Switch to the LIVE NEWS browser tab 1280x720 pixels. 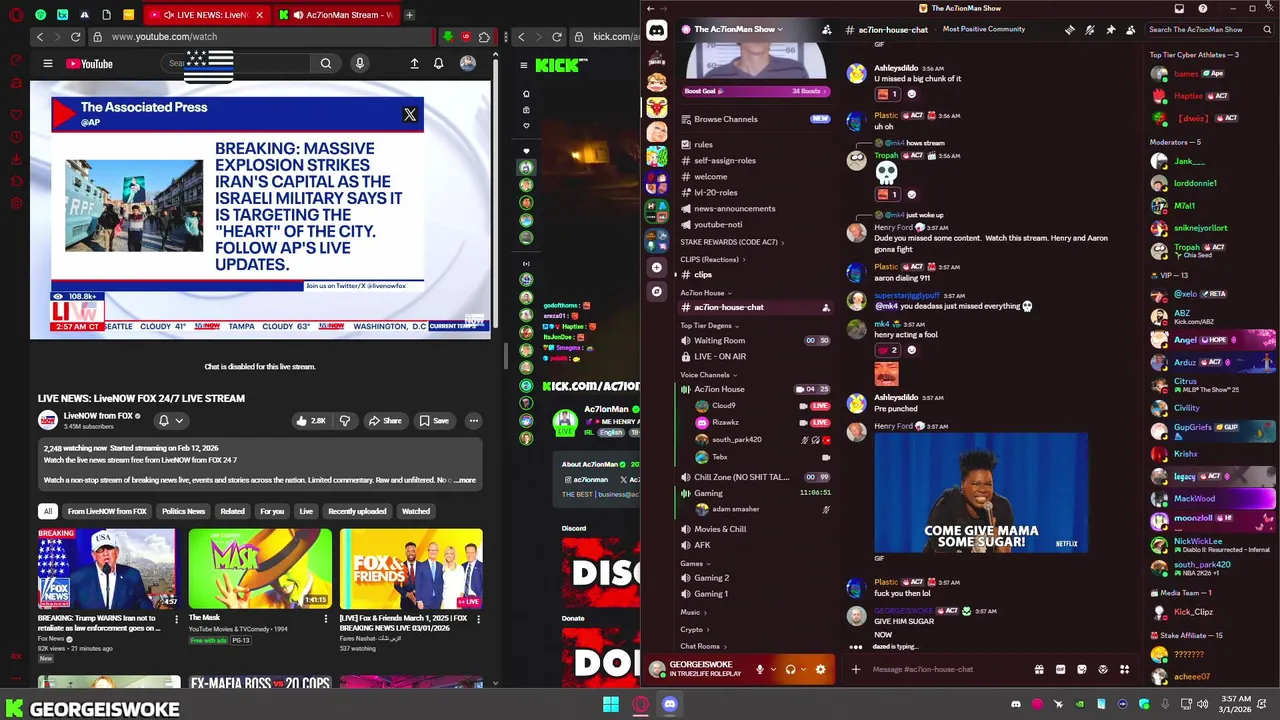(x=205, y=15)
